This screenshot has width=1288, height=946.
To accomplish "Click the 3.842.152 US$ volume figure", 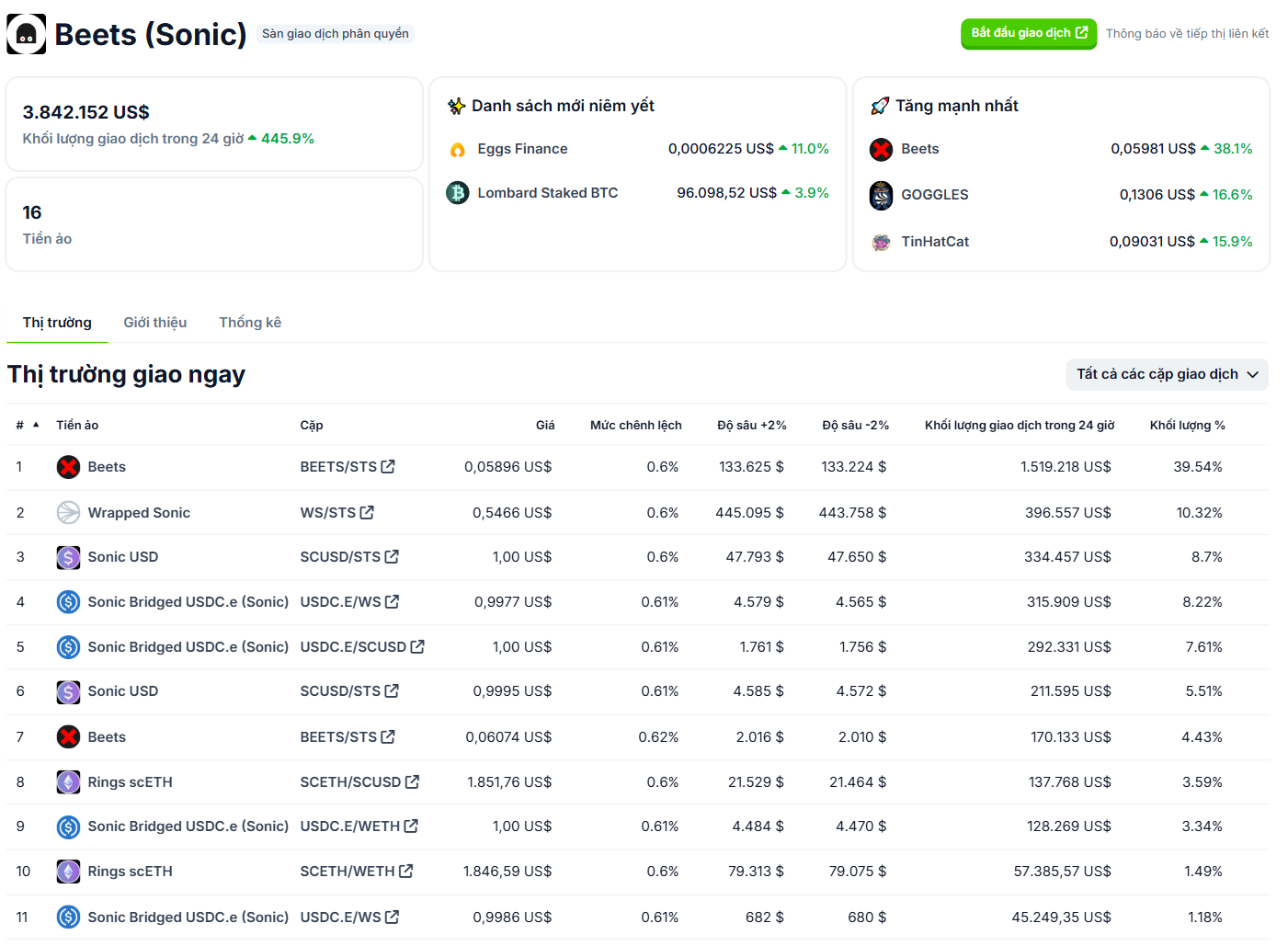I will (x=86, y=112).
